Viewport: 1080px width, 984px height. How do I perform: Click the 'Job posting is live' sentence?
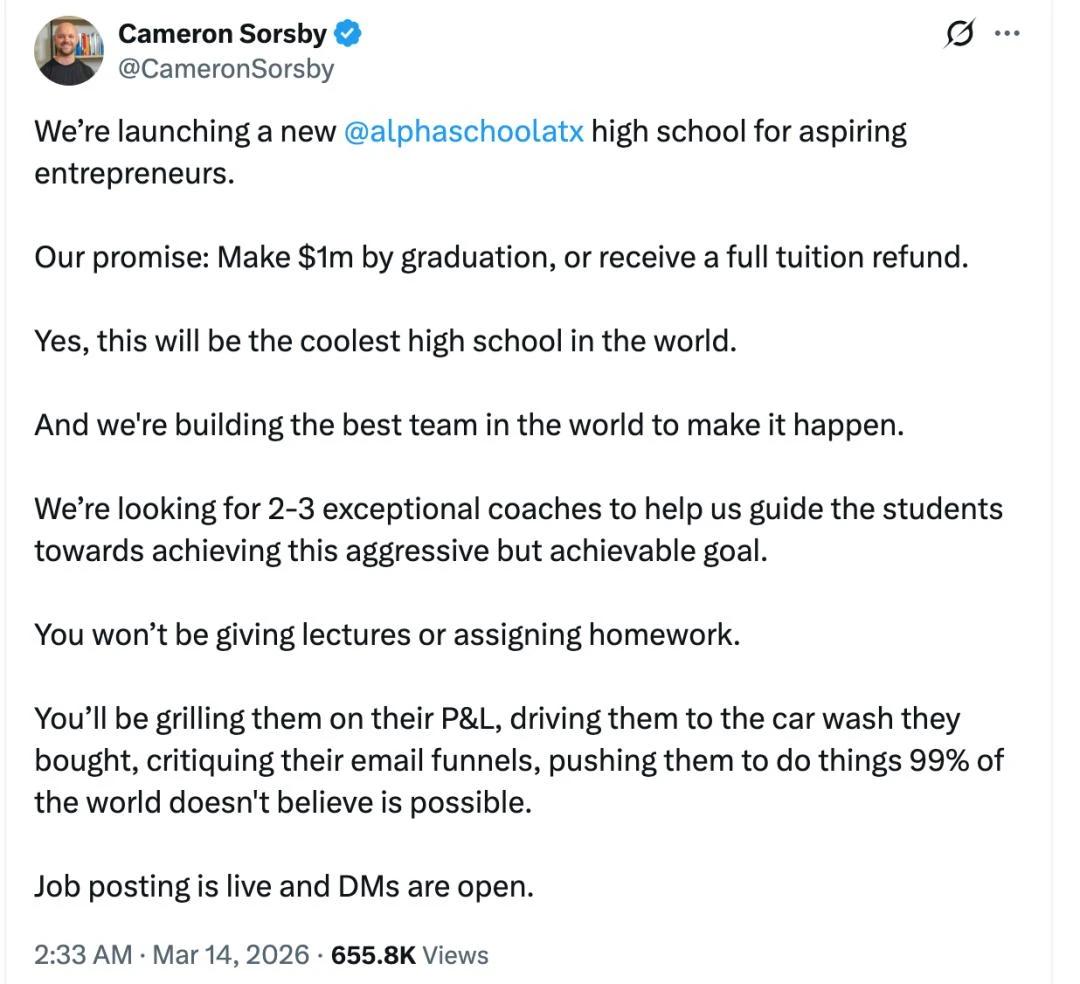pyautogui.click(x=283, y=886)
